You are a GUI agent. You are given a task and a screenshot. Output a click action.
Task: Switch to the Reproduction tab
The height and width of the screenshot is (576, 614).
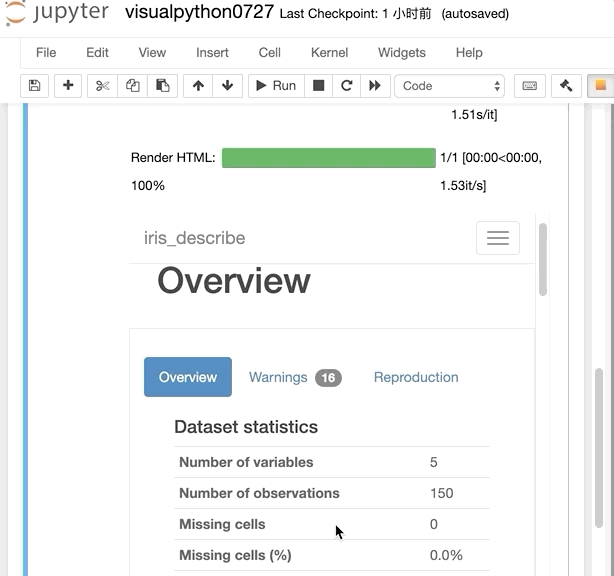416,377
